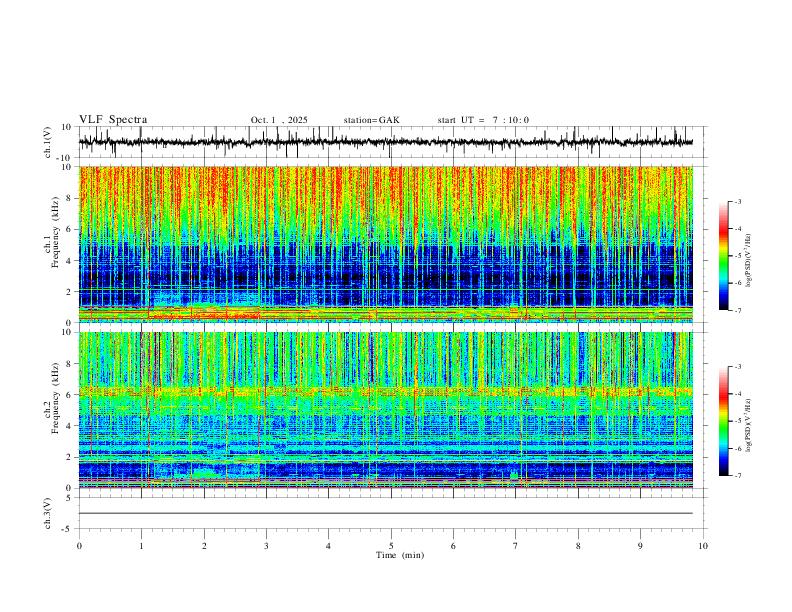The image size is (792, 612).
Task: Click the 'VLF Spectra' plot title
Action: point(113,120)
